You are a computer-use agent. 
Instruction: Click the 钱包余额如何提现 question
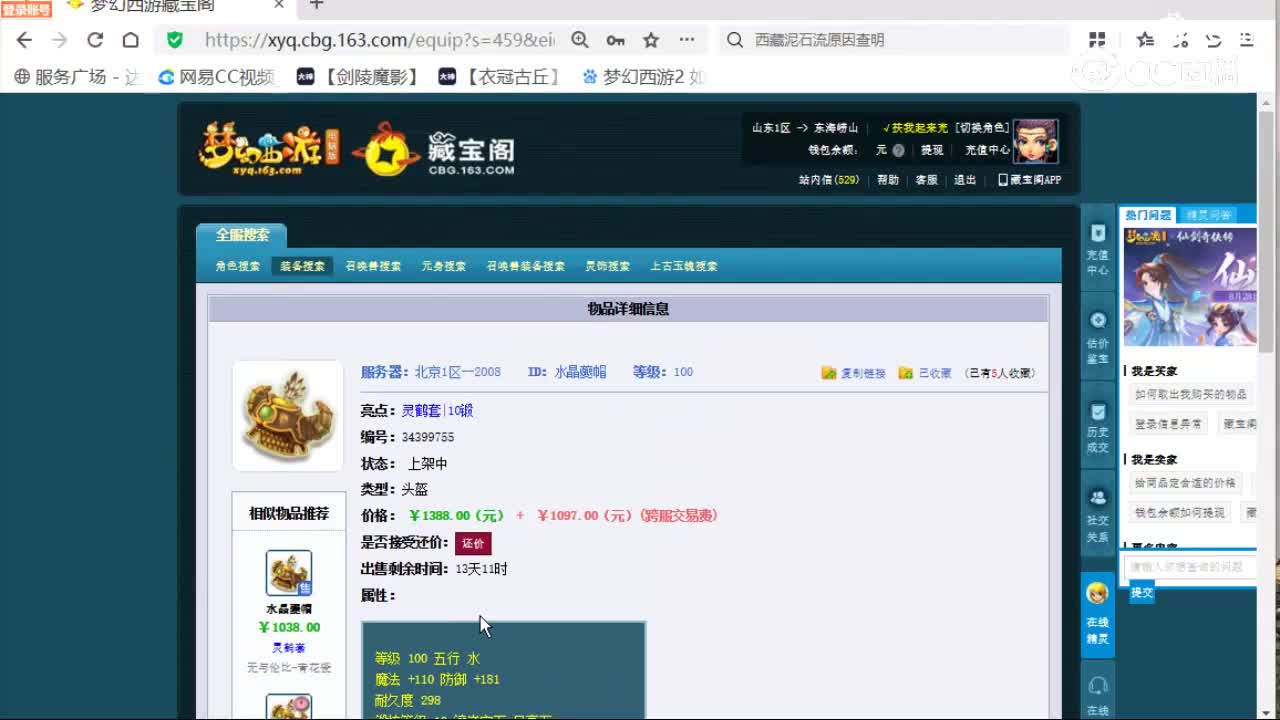coord(1180,512)
